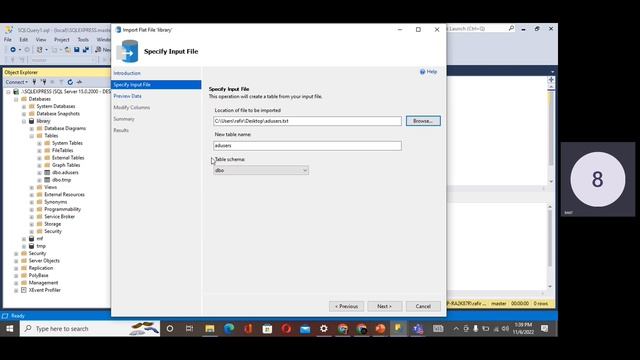Click the file location input field
Image resolution: width=640 pixels, height=360 pixels.
point(307,121)
